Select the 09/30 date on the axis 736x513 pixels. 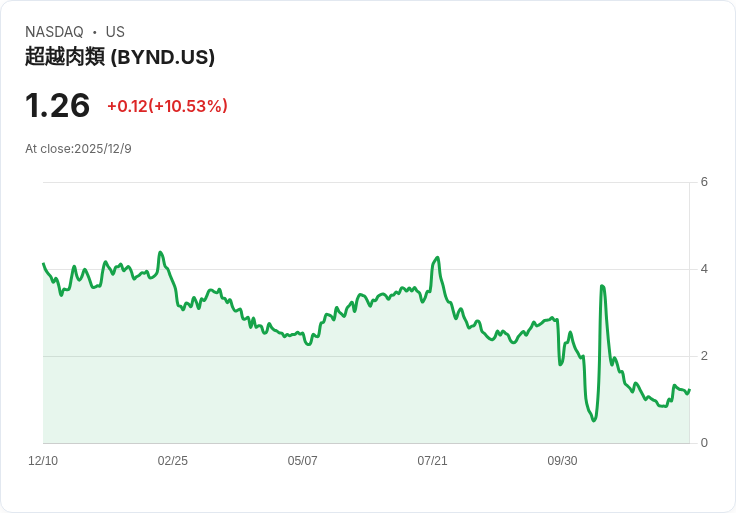[562, 461]
